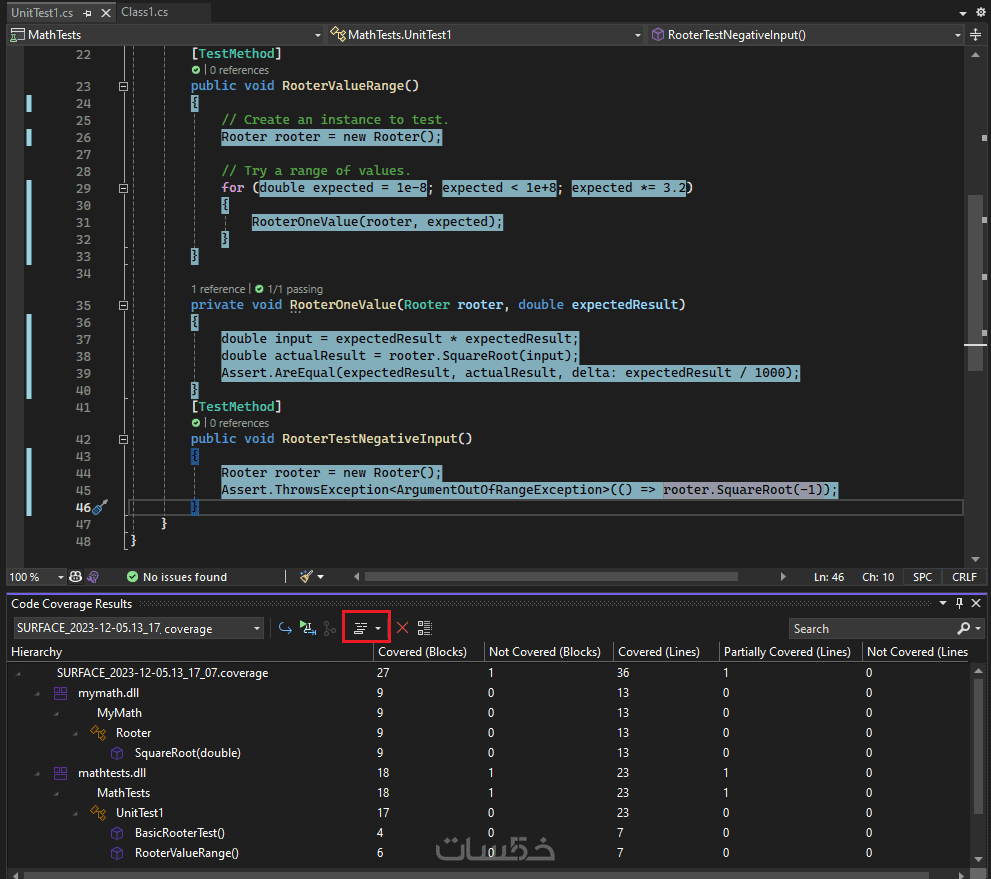Collapse the RooterValueRange method at line 23
Image resolution: width=991 pixels, height=879 pixels.
[x=124, y=87]
